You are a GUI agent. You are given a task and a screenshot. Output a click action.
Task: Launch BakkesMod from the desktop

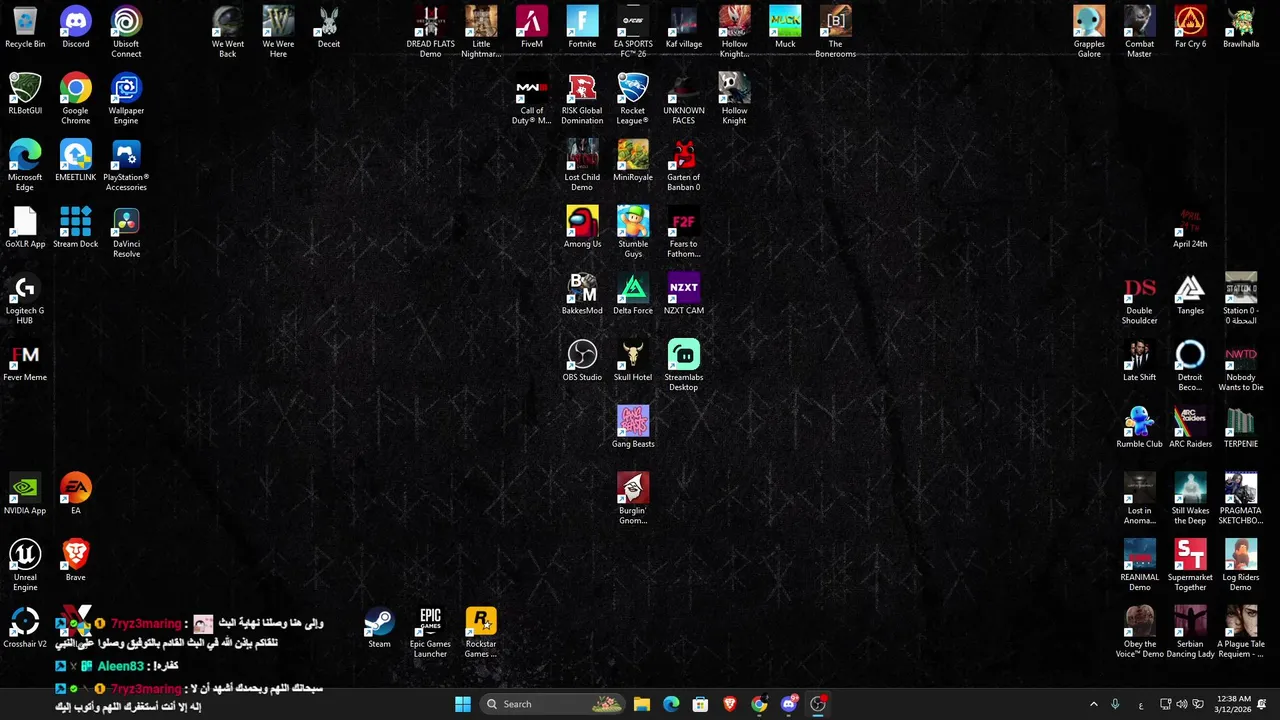582,294
